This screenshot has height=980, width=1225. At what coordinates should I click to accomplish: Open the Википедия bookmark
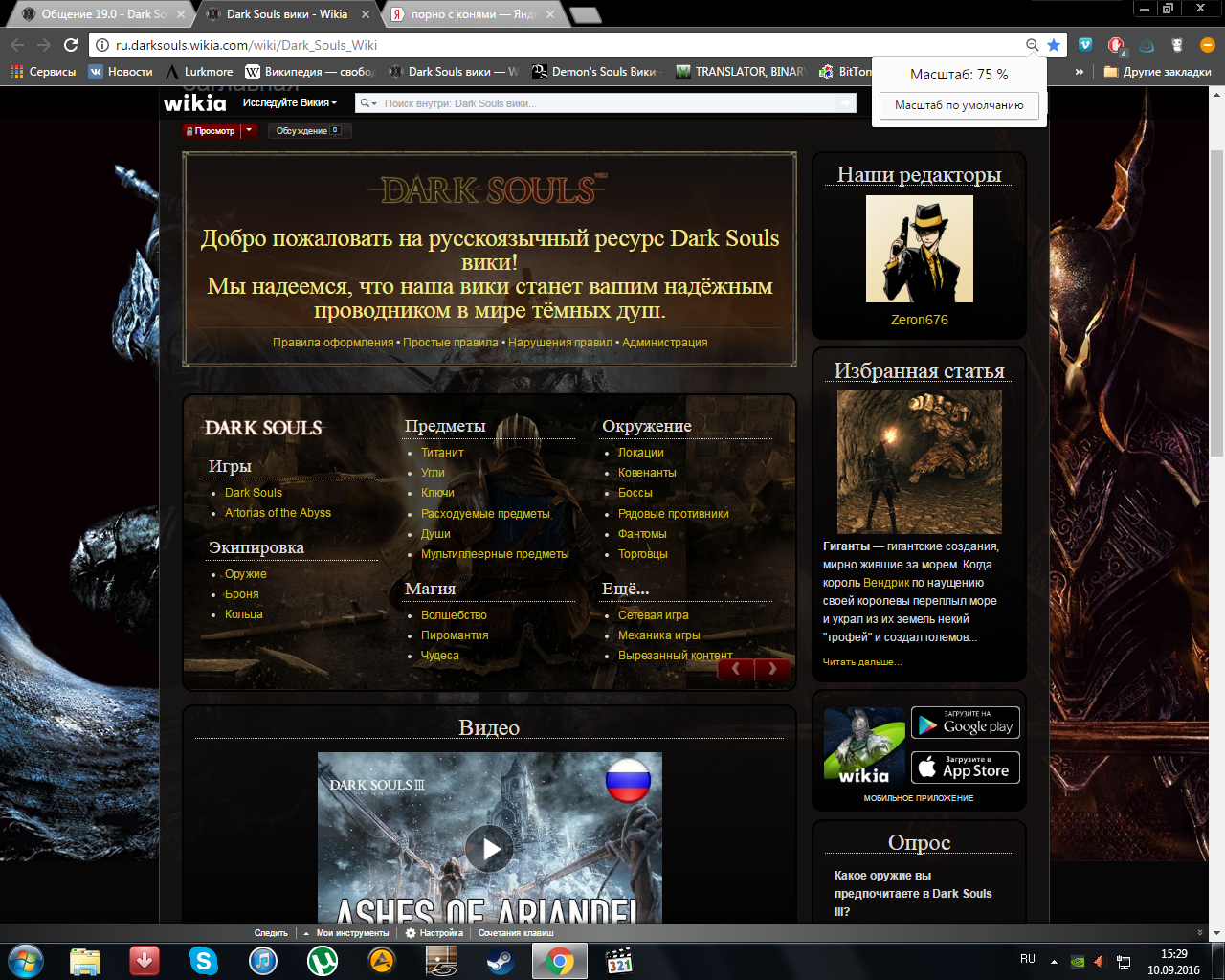[x=311, y=72]
